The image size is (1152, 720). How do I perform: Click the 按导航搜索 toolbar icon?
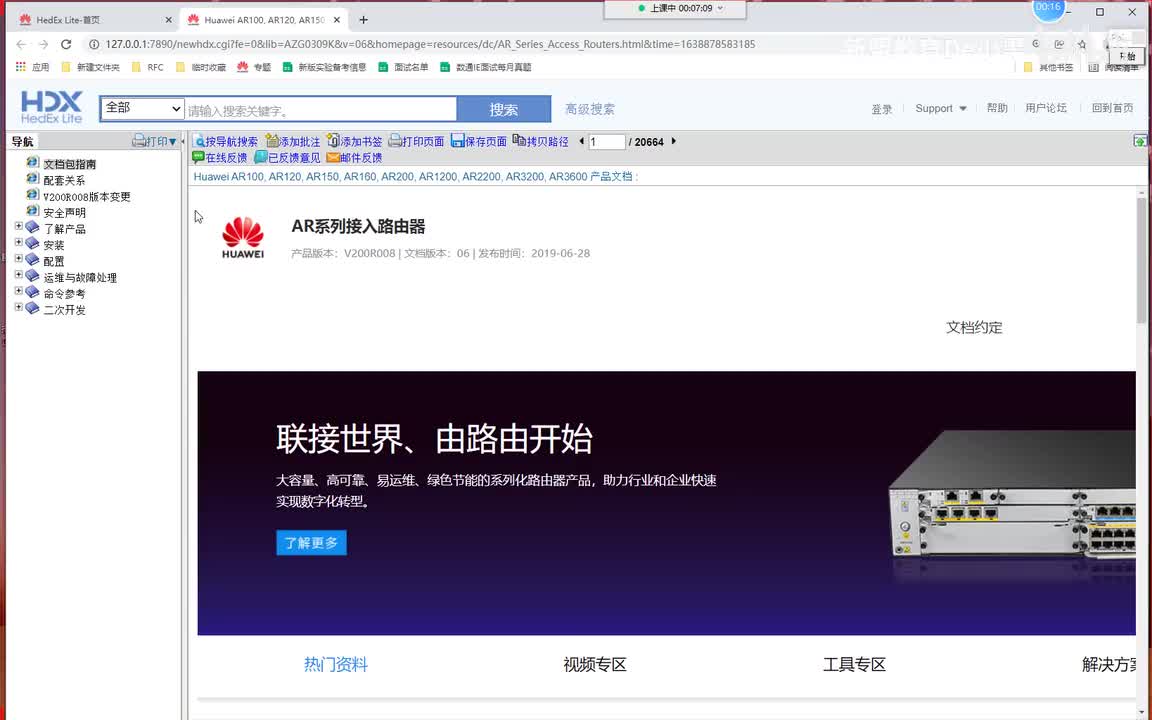pyautogui.click(x=198, y=141)
